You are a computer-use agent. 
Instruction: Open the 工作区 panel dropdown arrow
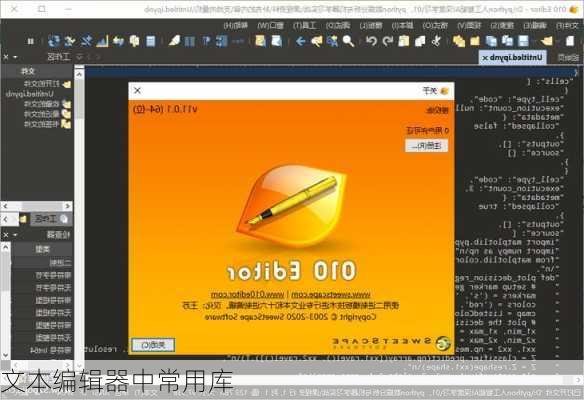pyautogui.click(x=15, y=57)
